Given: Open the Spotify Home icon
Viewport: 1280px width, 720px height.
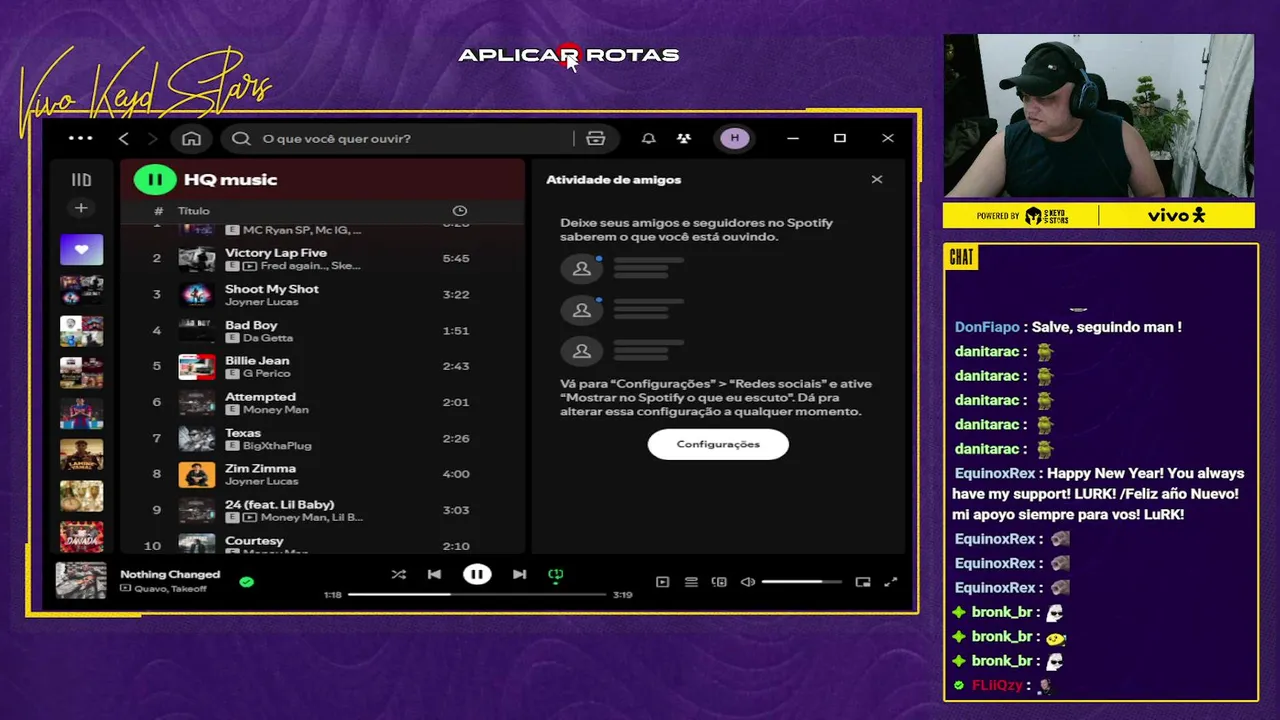Looking at the screenshot, I should click(x=191, y=138).
